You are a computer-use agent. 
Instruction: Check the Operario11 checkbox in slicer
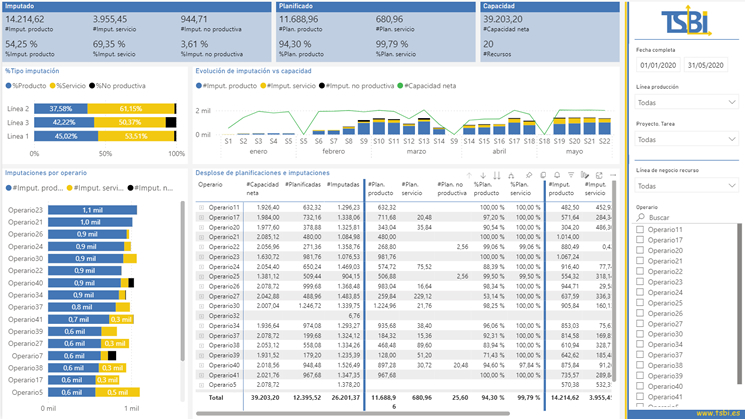pos(640,229)
